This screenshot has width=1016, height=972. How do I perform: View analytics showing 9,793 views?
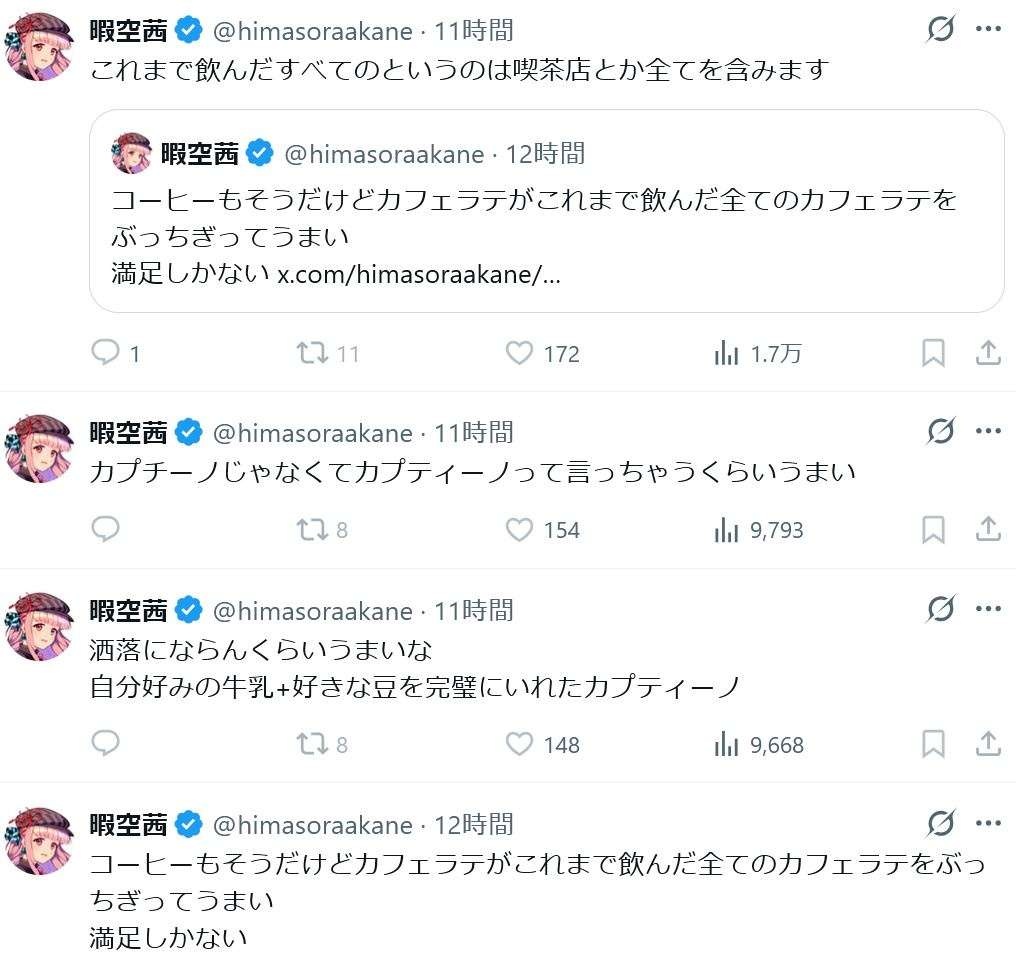726,530
